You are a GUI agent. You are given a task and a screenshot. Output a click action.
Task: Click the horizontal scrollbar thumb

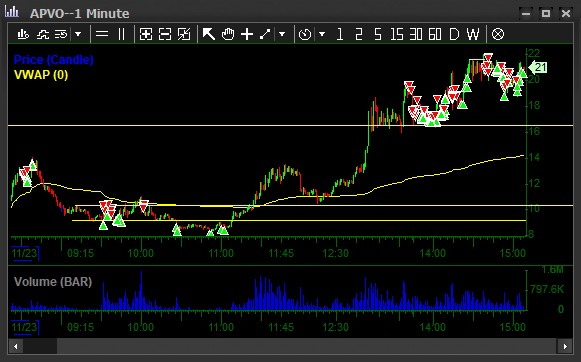tap(40, 346)
